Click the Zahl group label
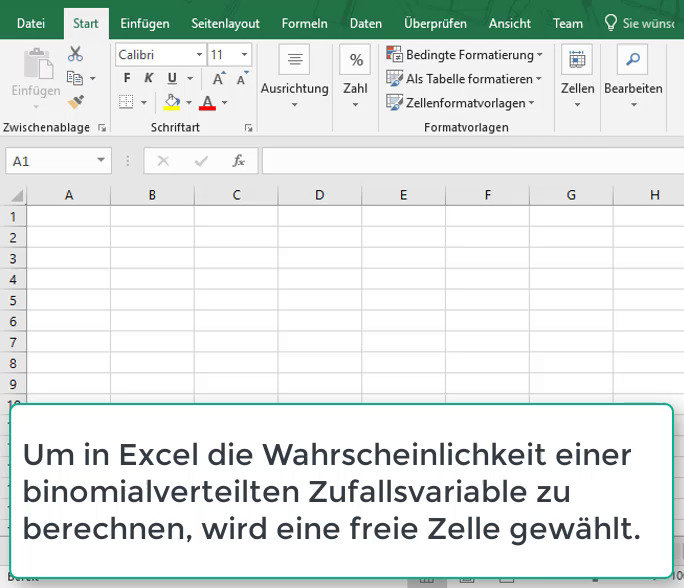 click(355, 89)
